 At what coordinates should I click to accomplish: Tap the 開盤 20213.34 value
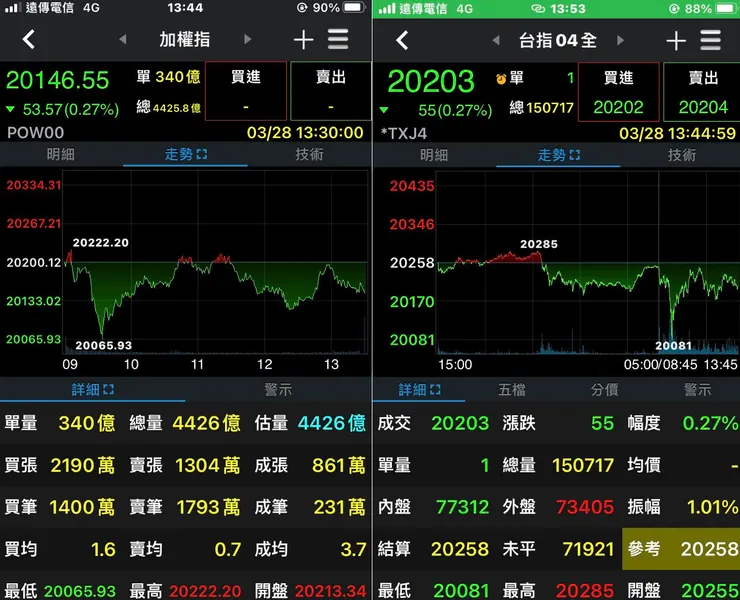(330, 591)
